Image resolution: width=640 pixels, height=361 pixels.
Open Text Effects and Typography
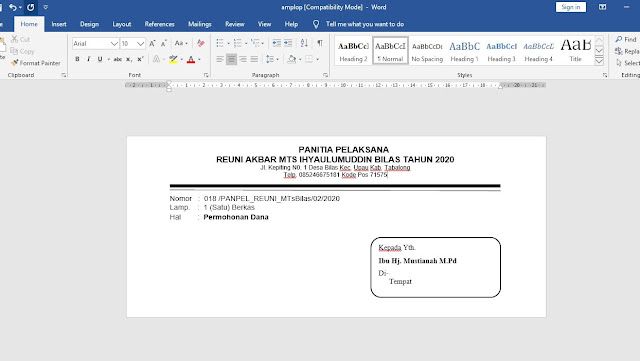point(156,59)
